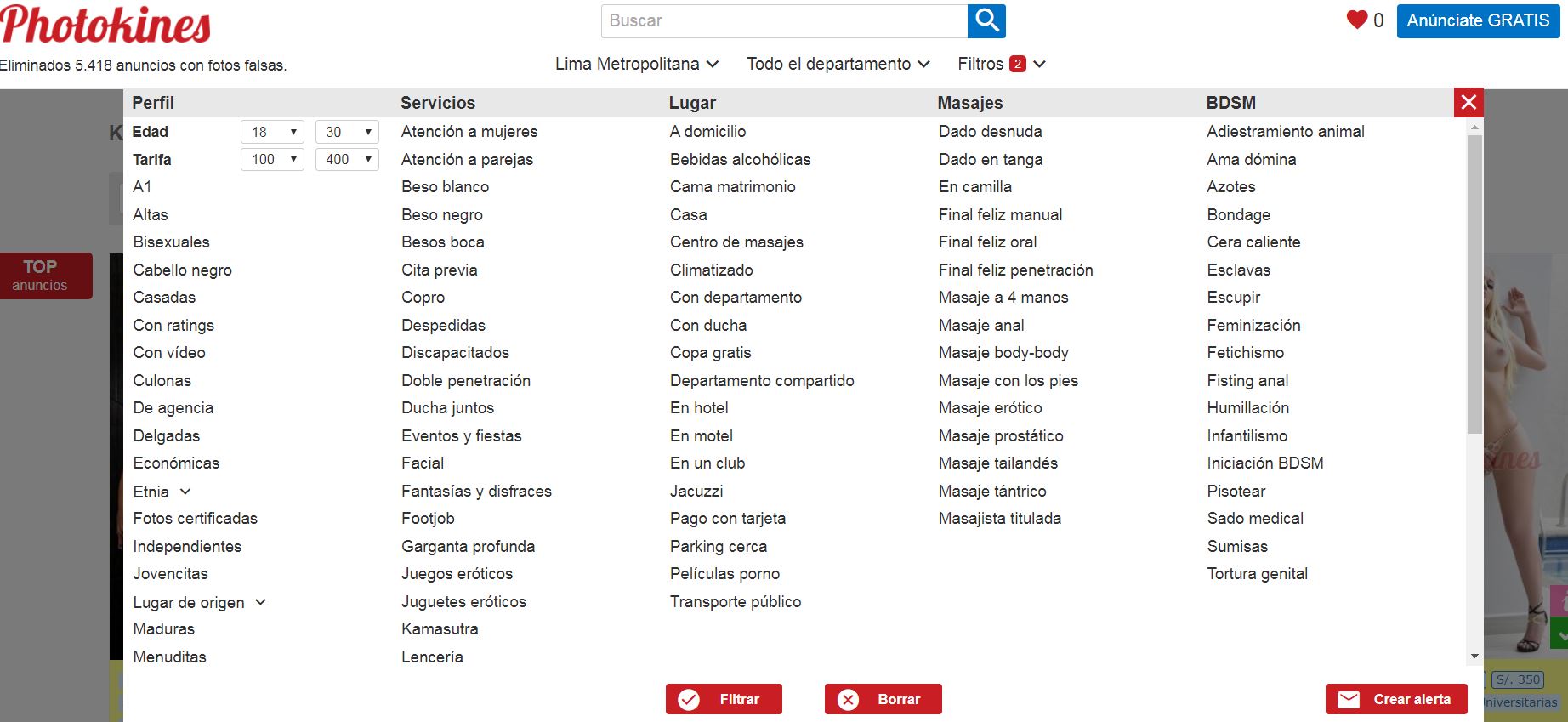This screenshot has width=1568, height=722.
Task: Close the filters panel with the X
Action: point(1469,103)
